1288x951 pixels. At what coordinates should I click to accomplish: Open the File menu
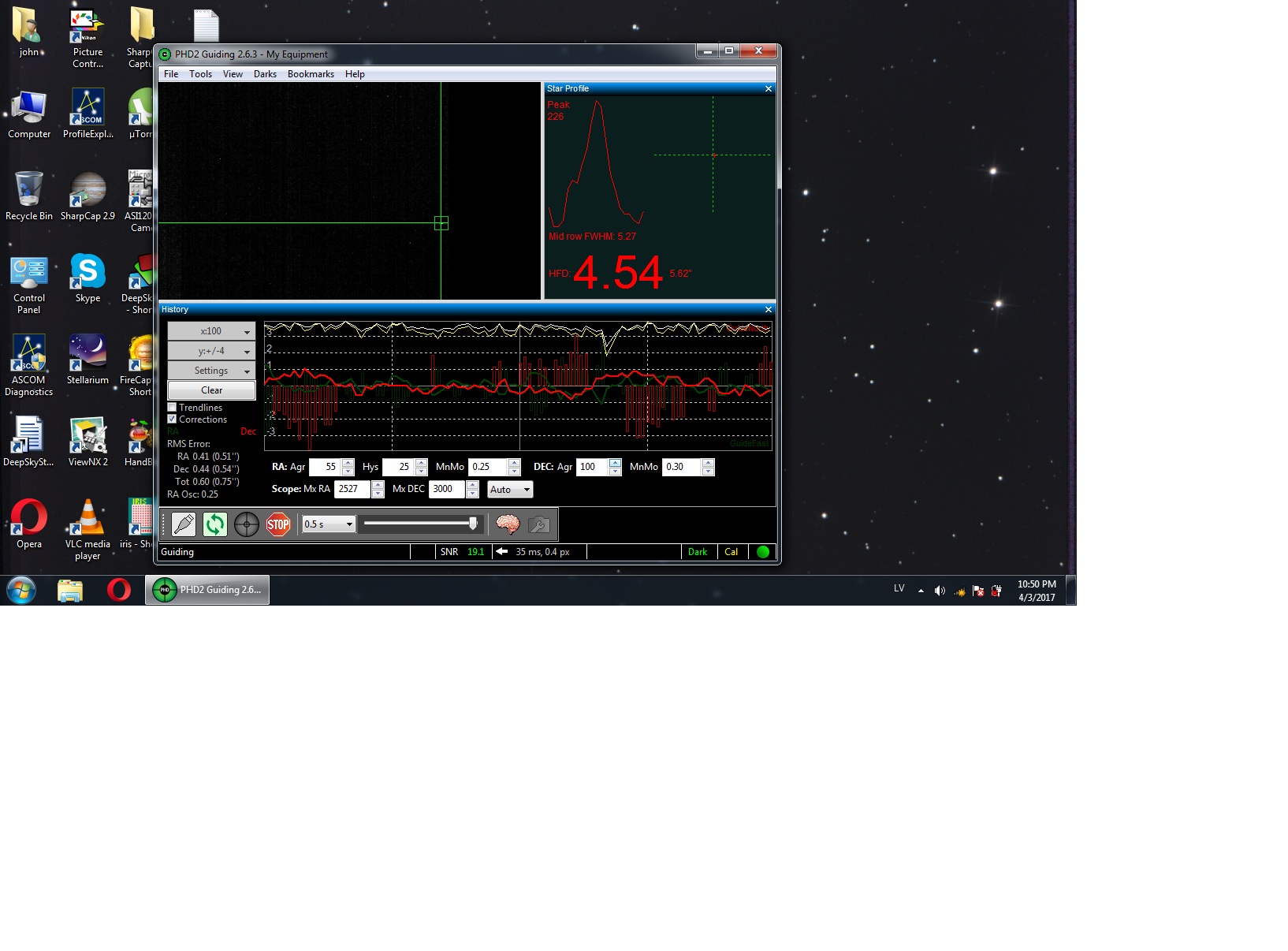point(171,74)
